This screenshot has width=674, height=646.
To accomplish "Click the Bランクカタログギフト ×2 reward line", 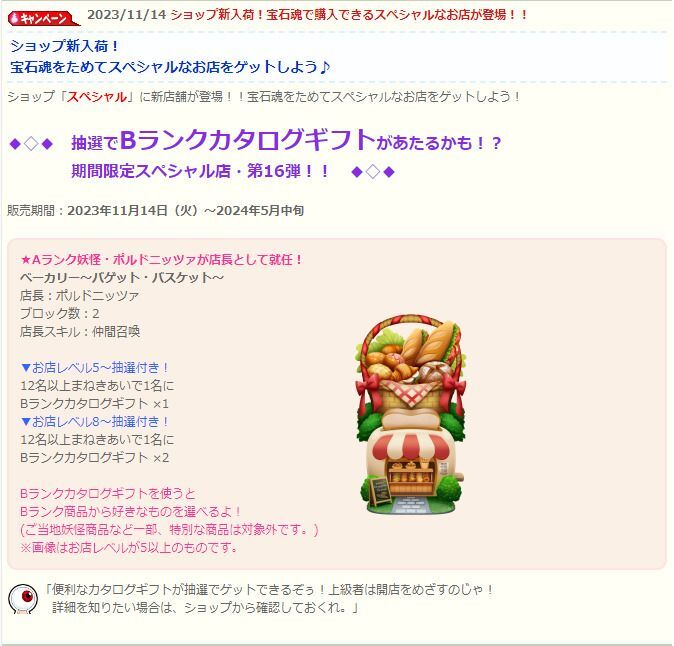I will pos(95,458).
